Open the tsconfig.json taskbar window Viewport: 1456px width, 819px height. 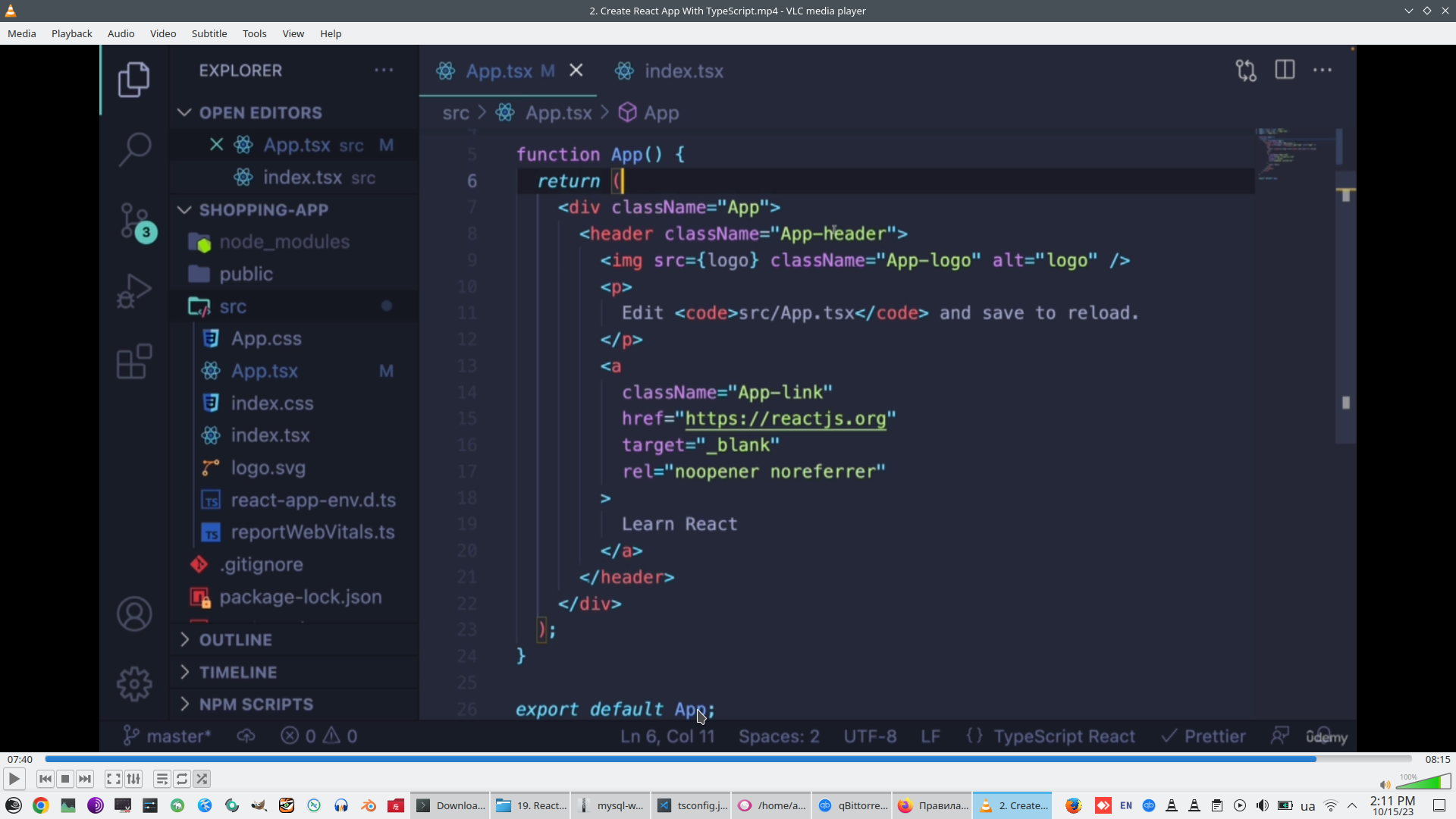pos(692,805)
